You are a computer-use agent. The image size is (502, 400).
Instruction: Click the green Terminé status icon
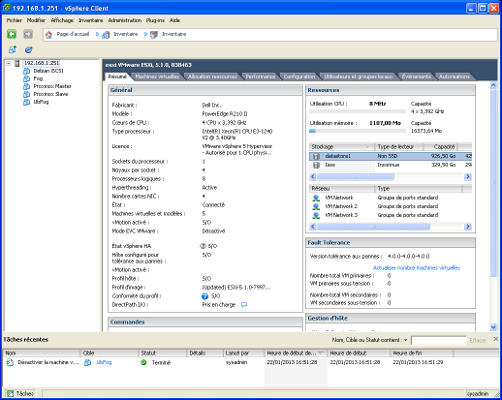(144, 362)
